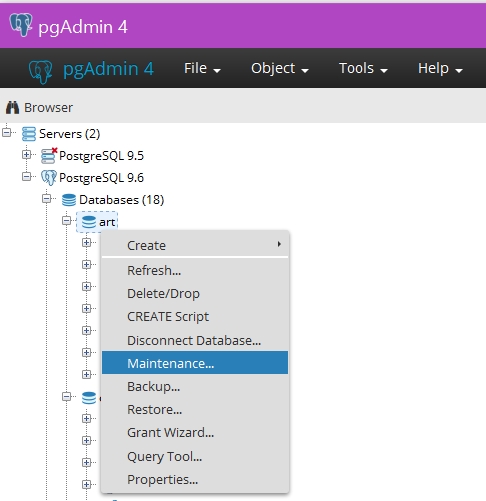The width and height of the screenshot is (486, 501).
Task: Select Maintenance... menu item
Action: tap(195, 363)
